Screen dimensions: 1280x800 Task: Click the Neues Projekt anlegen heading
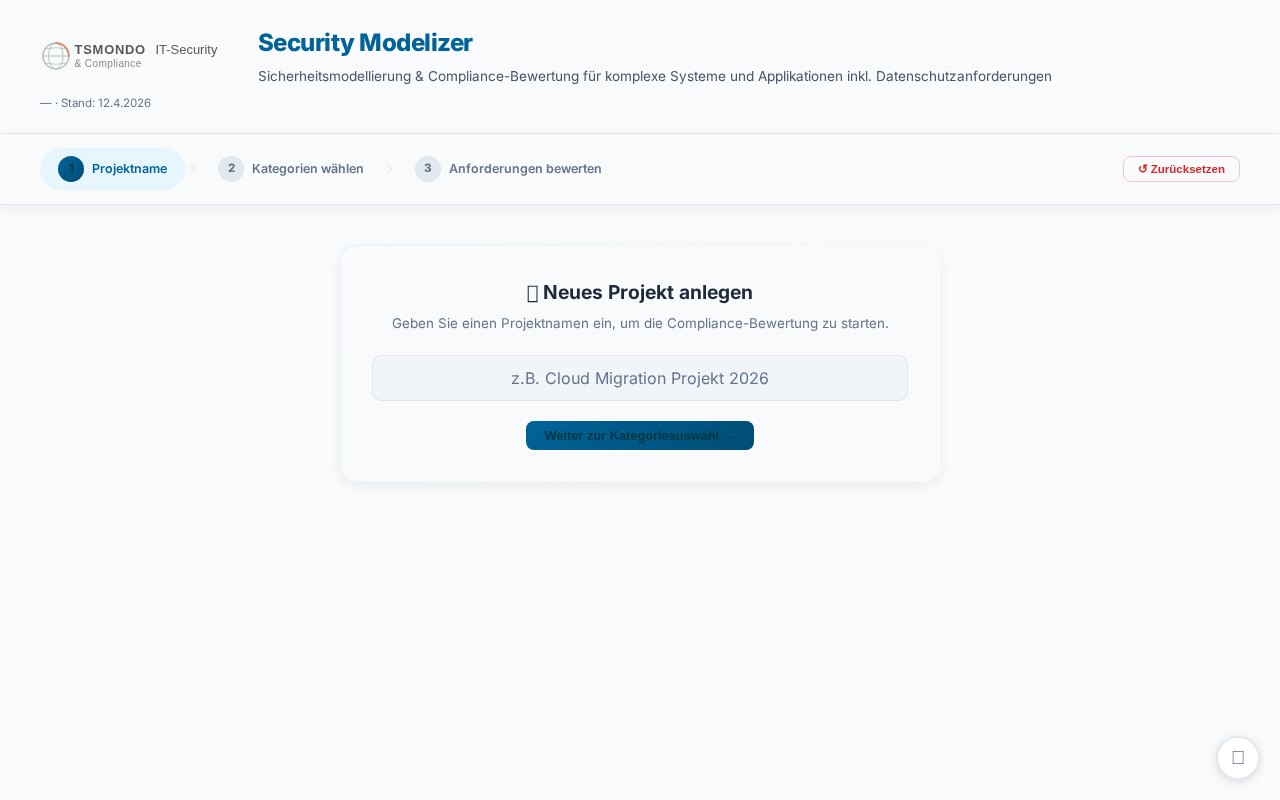648,293
